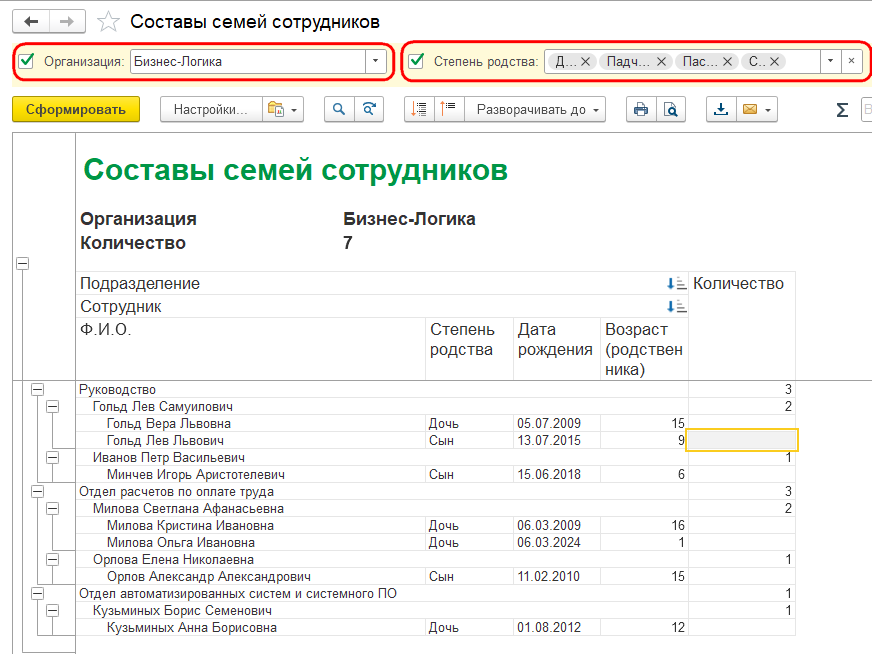Viewport: 872px width, 654px height.
Task: Collapse Милова Светлана Афанасьевна group
Action: (52, 508)
